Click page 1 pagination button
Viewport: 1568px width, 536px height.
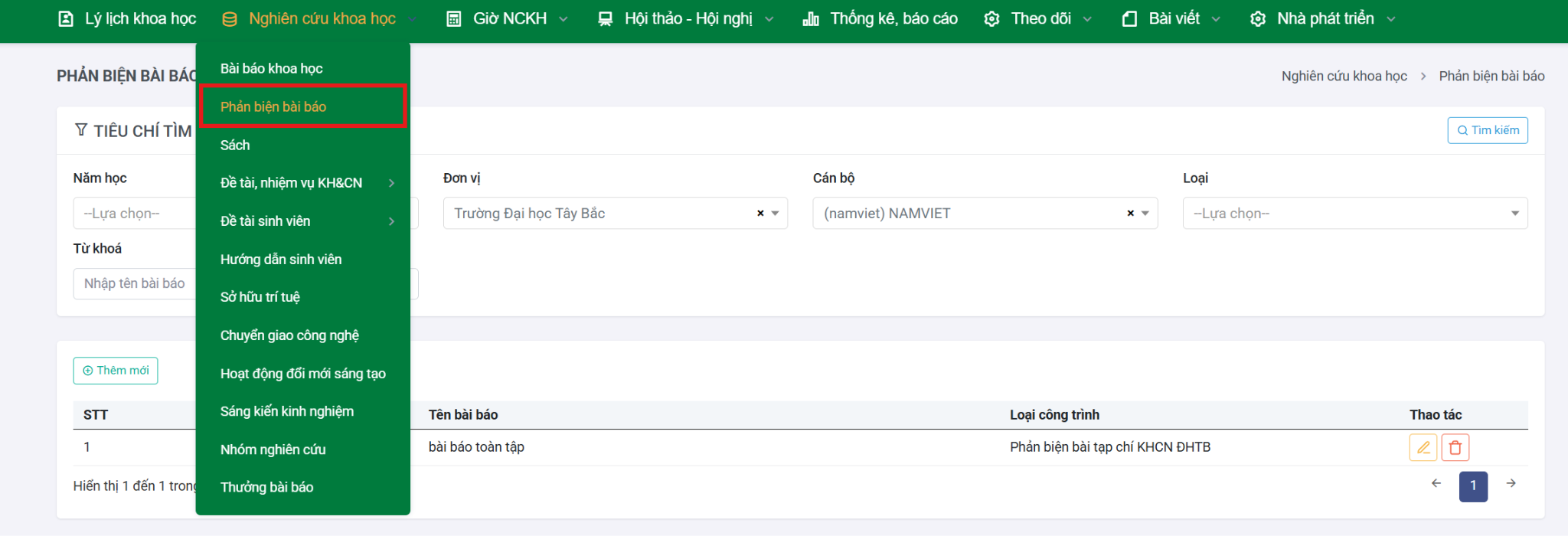[x=1473, y=486]
